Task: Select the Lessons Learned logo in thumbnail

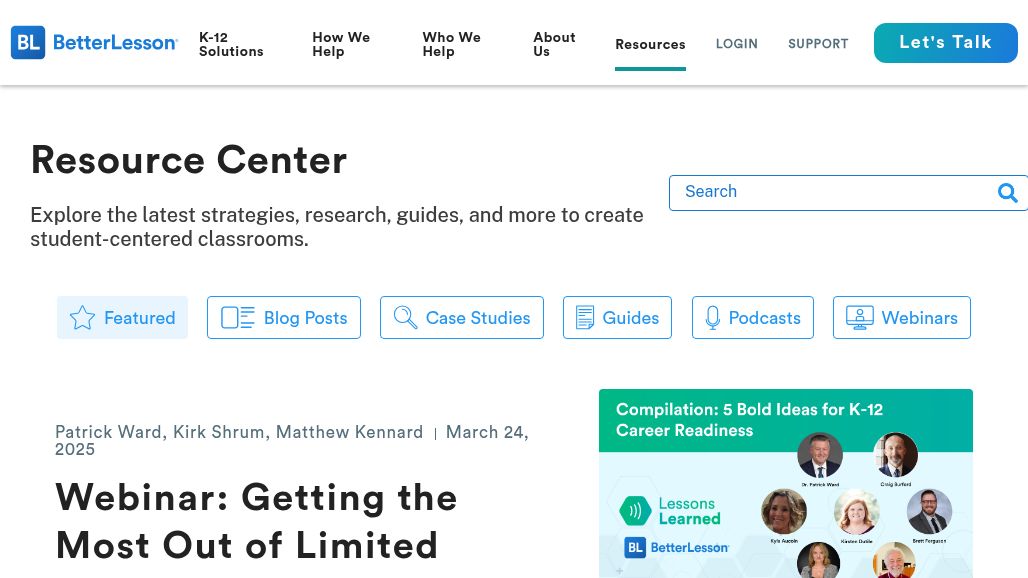Action: pyautogui.click(x=670, y=511)
